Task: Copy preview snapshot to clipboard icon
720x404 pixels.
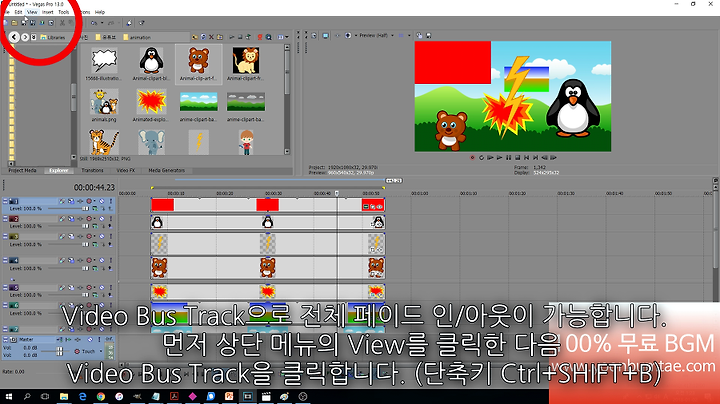Action: point(419,35)
